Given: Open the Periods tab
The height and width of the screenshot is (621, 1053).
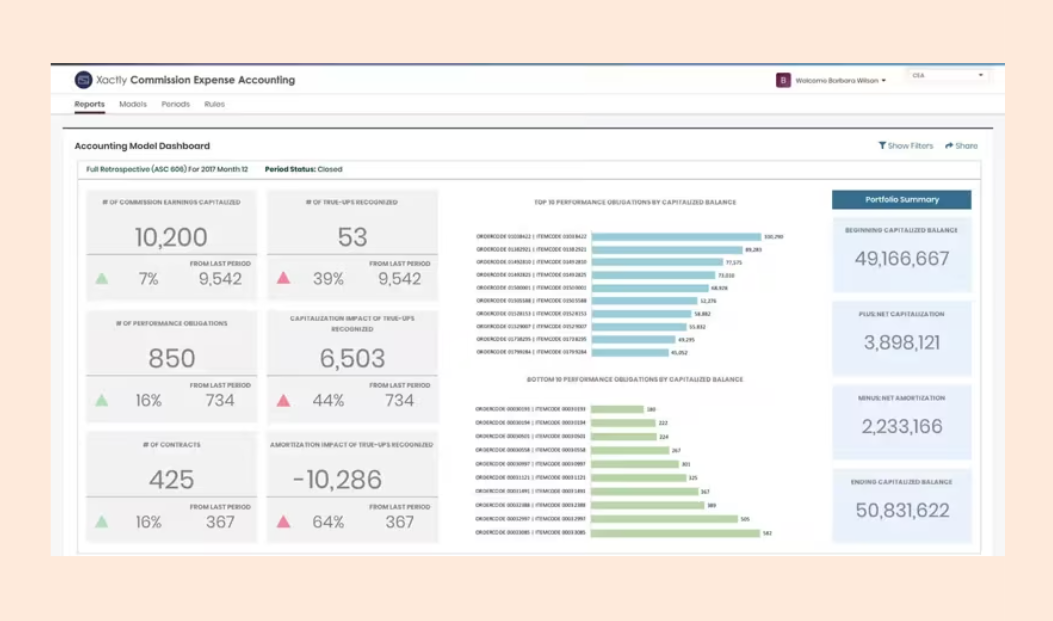Looking at the screenshot, I should point(175,104).
